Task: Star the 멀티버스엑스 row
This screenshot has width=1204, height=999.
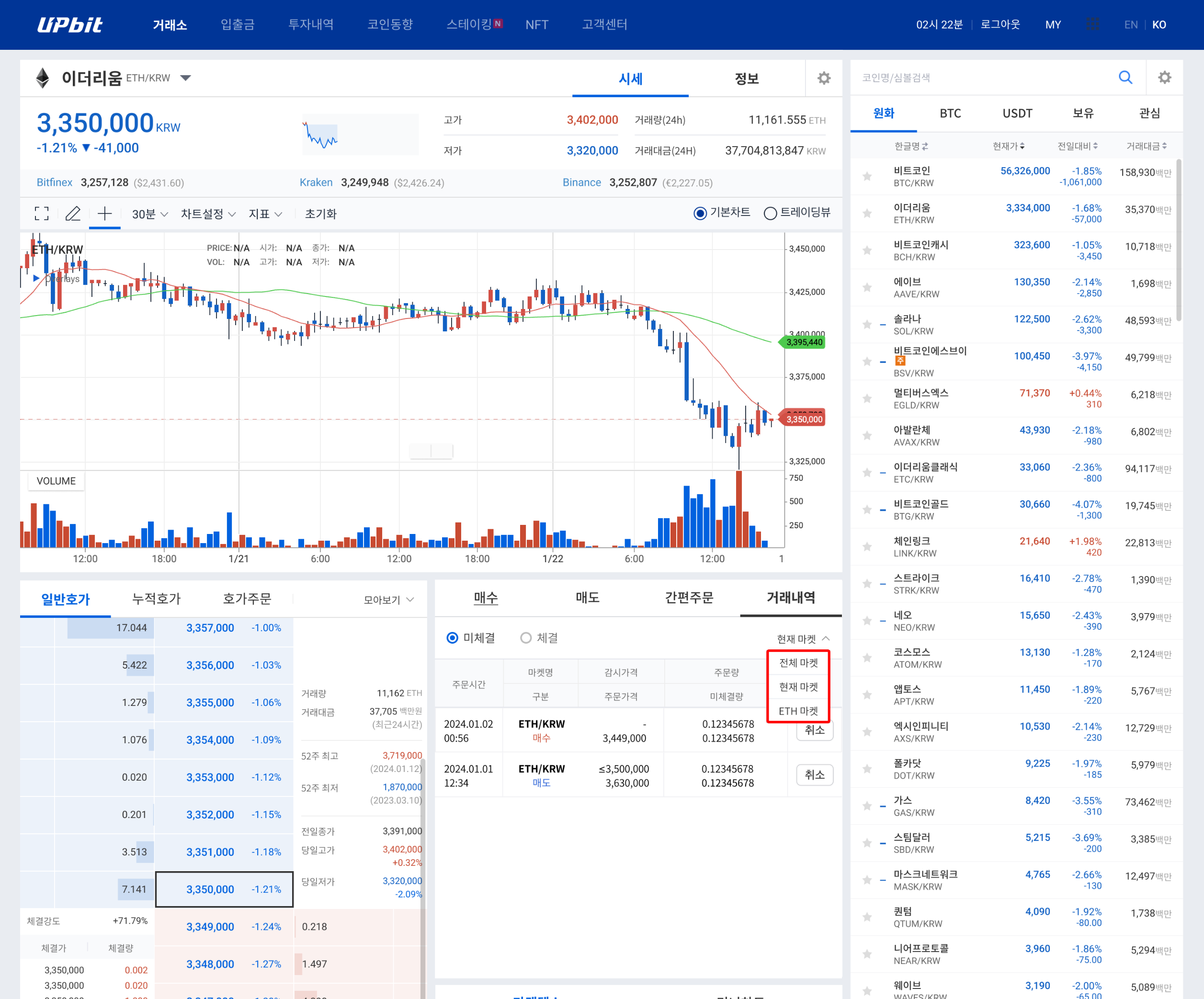Action: [867, 398]
